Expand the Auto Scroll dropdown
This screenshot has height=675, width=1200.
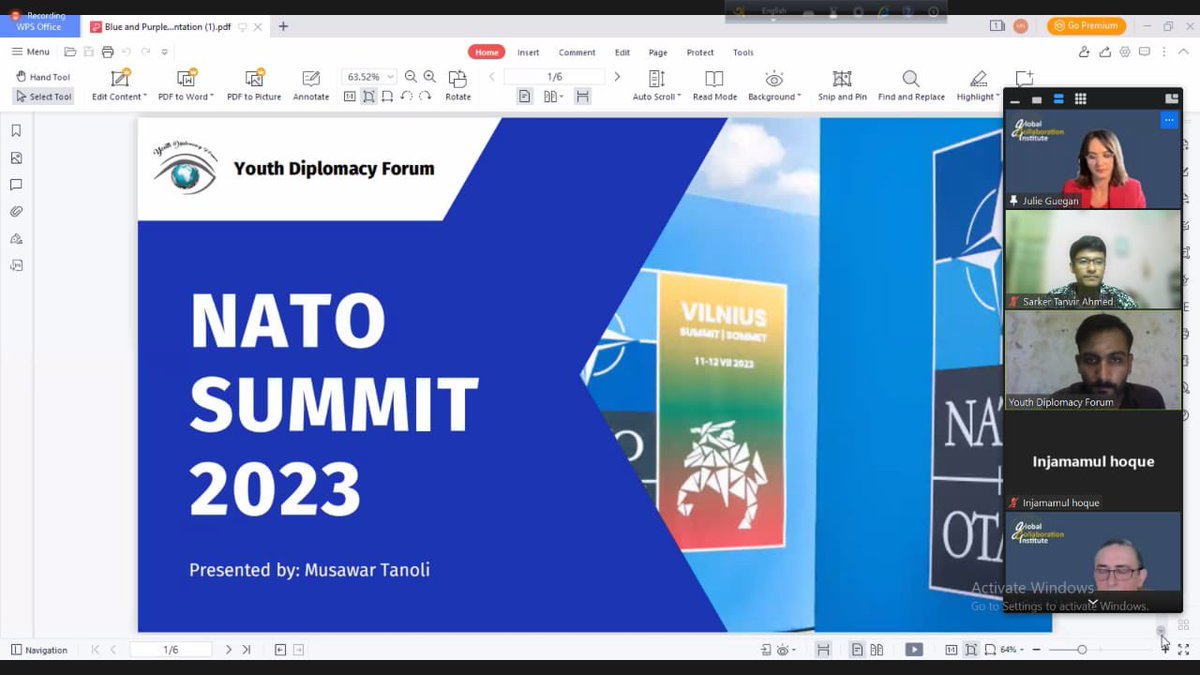(x=679, y=97)
